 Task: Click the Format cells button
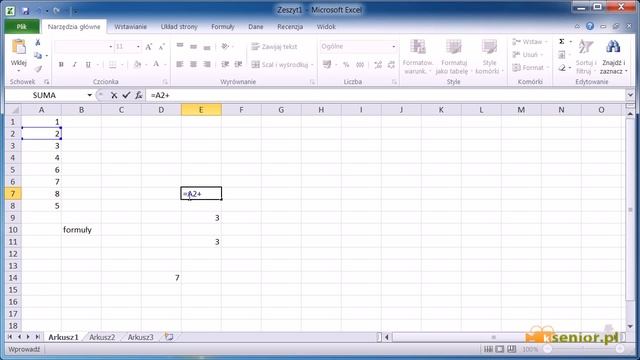pos(529,68)
